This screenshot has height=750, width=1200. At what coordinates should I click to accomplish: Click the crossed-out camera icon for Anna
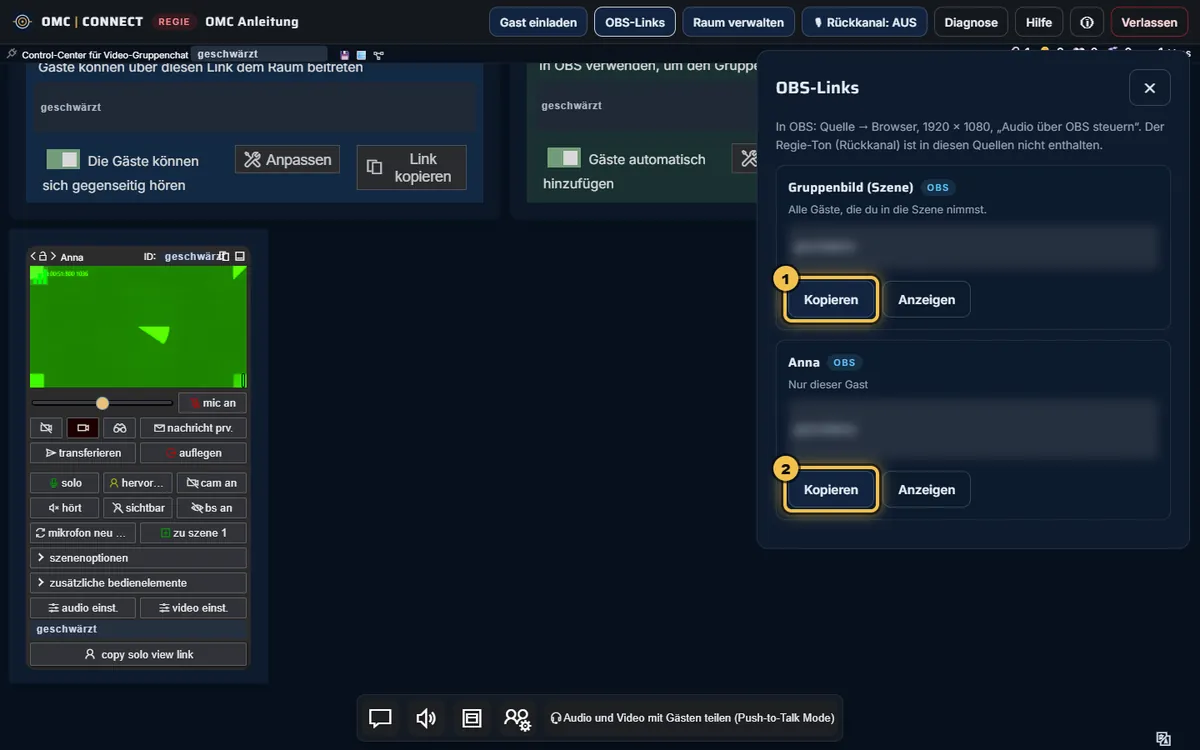coord(46,428)
